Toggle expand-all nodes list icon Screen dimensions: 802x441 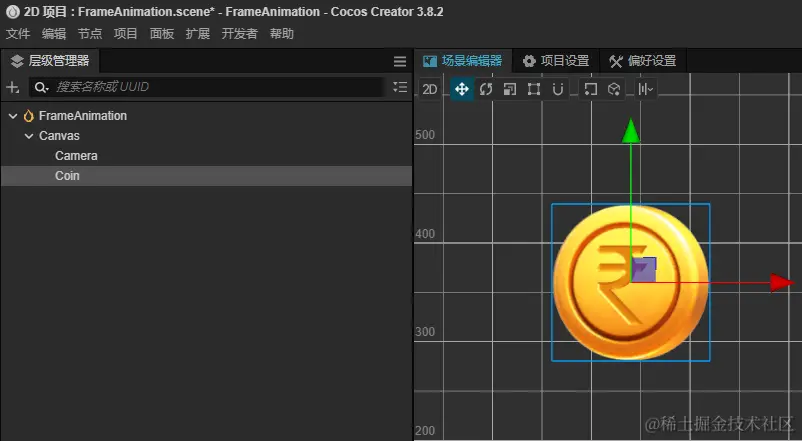(x=400, y=87)
